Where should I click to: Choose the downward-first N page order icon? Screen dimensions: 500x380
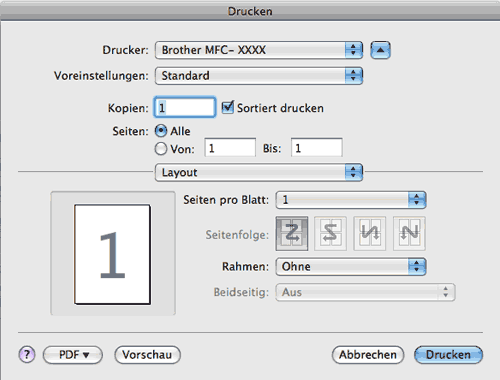pyautogui.click(x=370, y=233)
